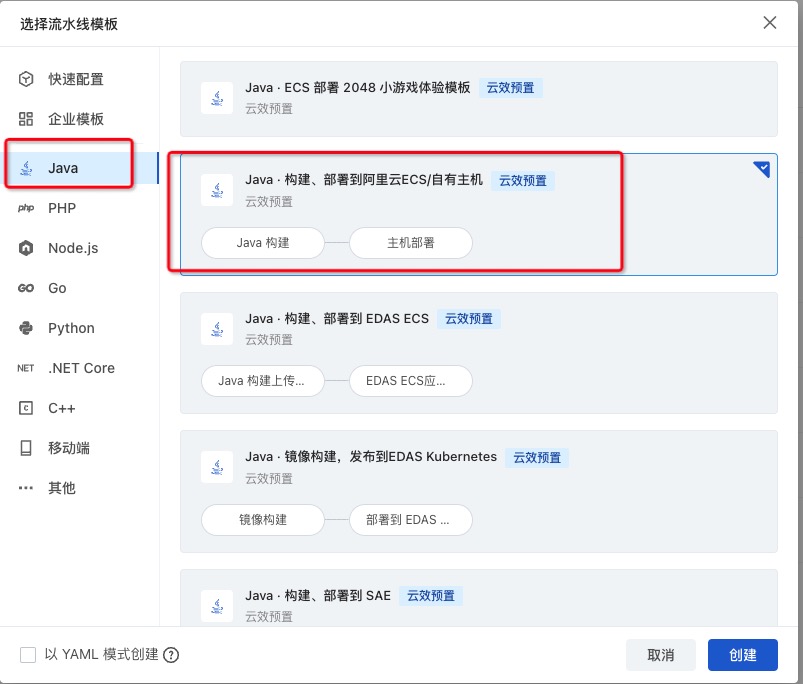
Task: Select the Node.js template category
Action: [80, 248]
